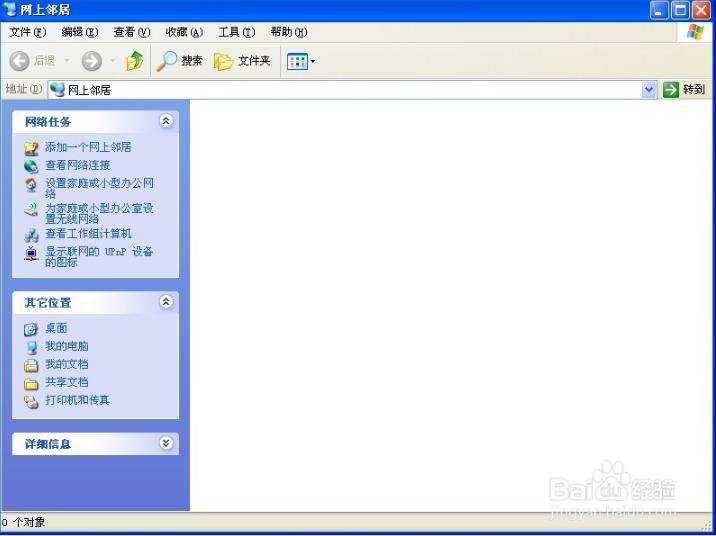
Task: Open the 工具 menu
Action: [x=235, y=32]
